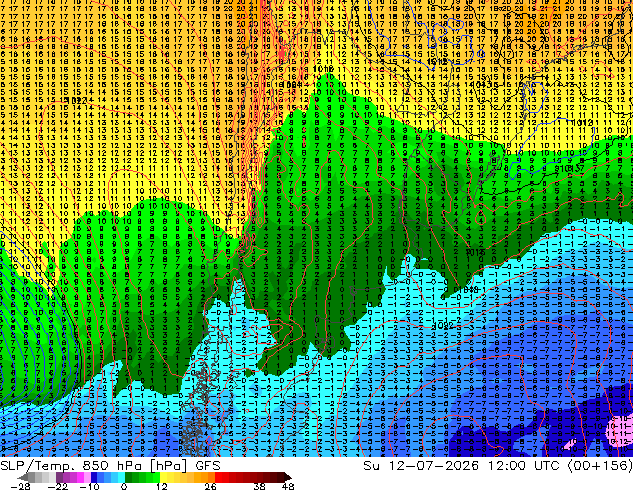This screenshot has height=490, width=634.
Task: Click the gray left arrow end of the color legend
Action: (22, 477)
